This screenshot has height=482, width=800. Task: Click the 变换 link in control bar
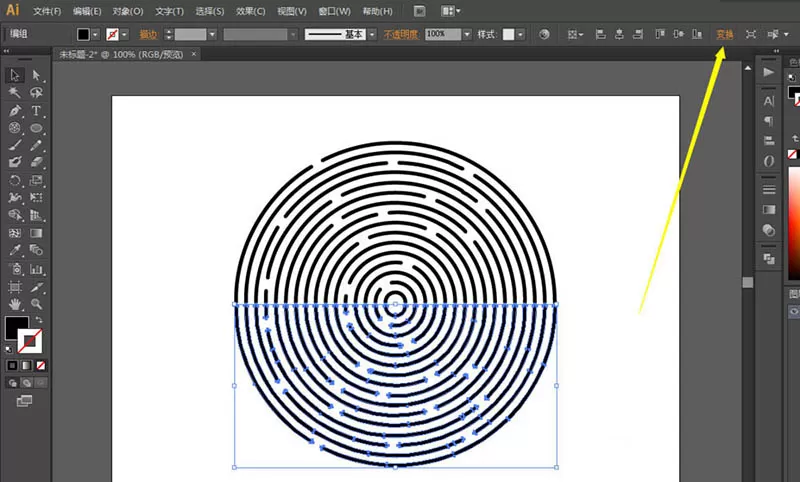(x=724, y=34)
